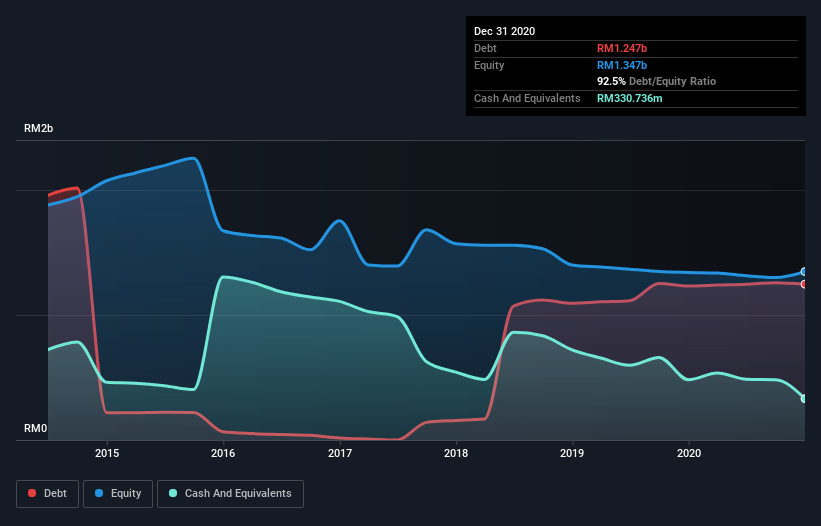Click the 2015 axis label

(107, 453)
